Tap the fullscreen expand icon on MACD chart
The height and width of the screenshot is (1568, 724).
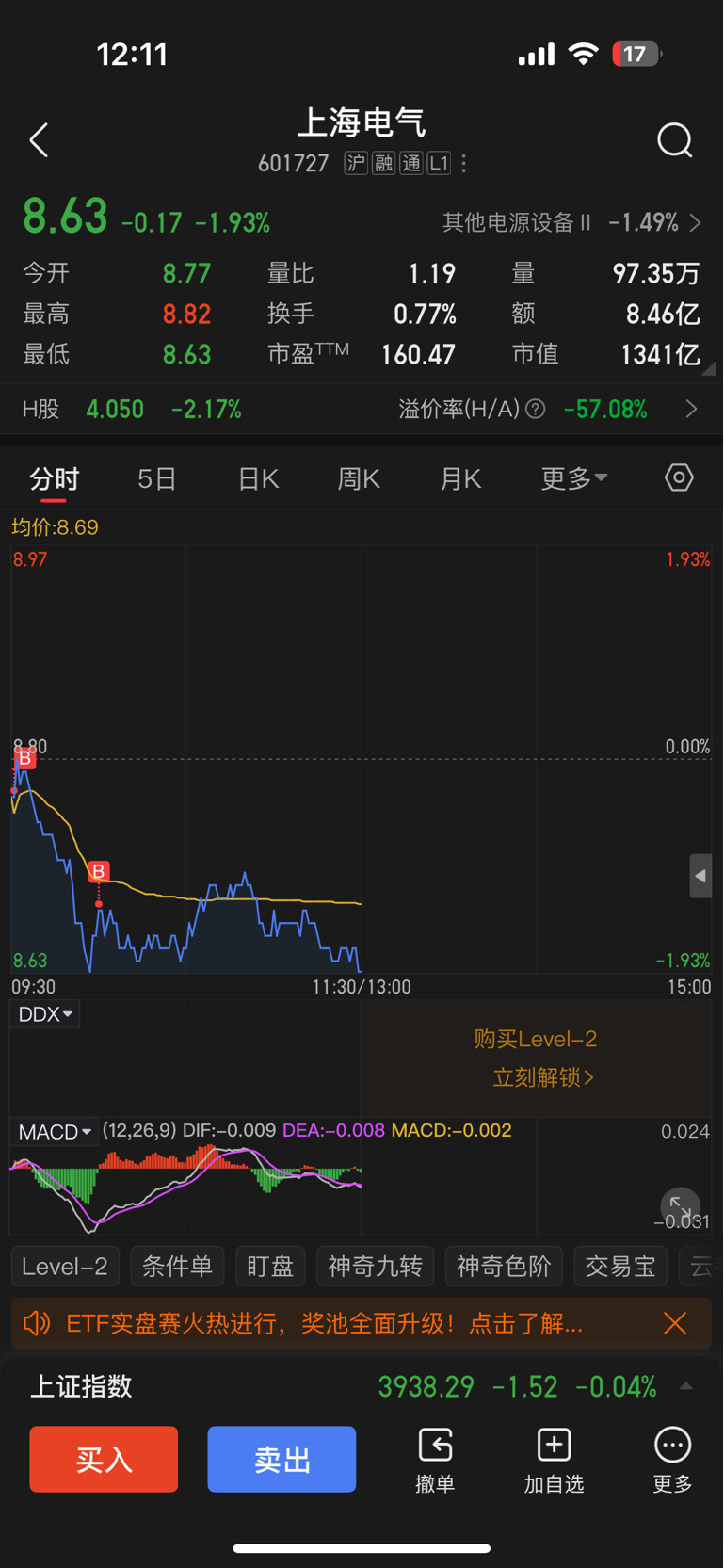680,1207
